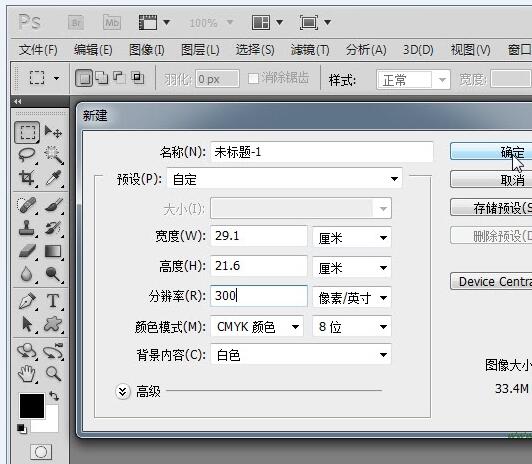Open the 高度 unit dropdown showing 厘米

(352, 267)
